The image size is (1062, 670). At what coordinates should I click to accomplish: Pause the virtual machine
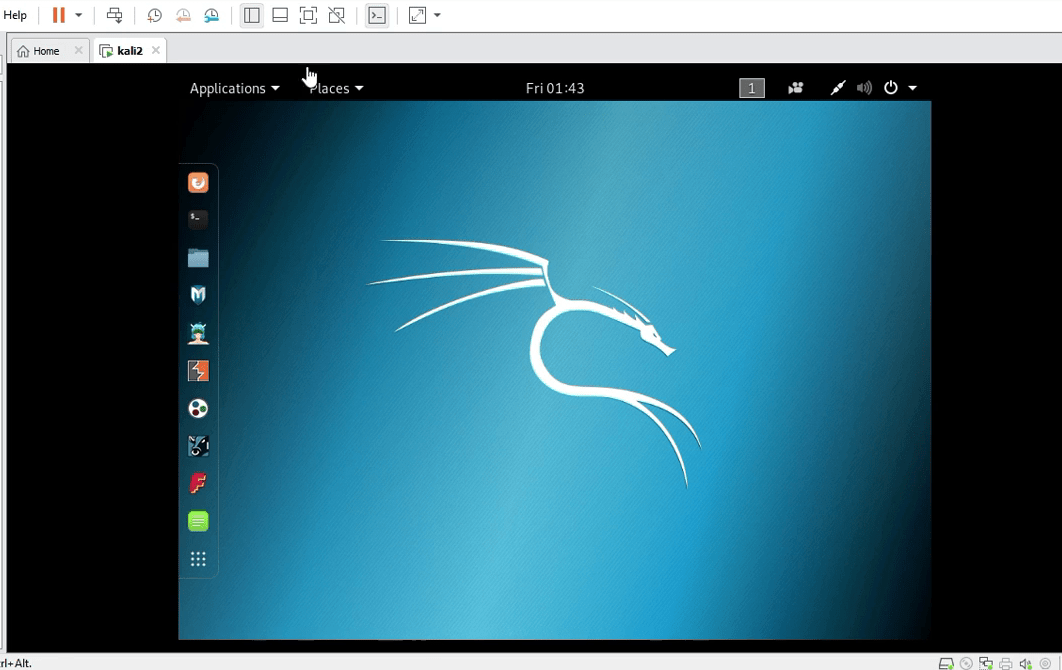(58, 15)
